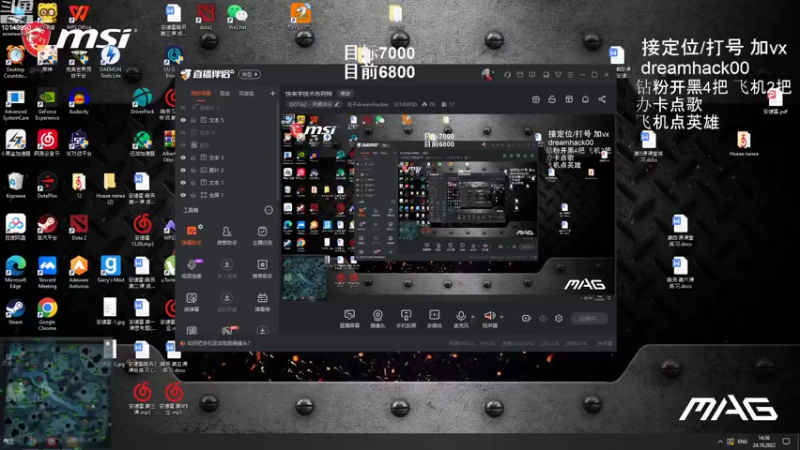Image resolution: width=800 pixels, height=450 pixels.
Task: Open the Dota 2 desktop shortcut
Action: [79, 227]
